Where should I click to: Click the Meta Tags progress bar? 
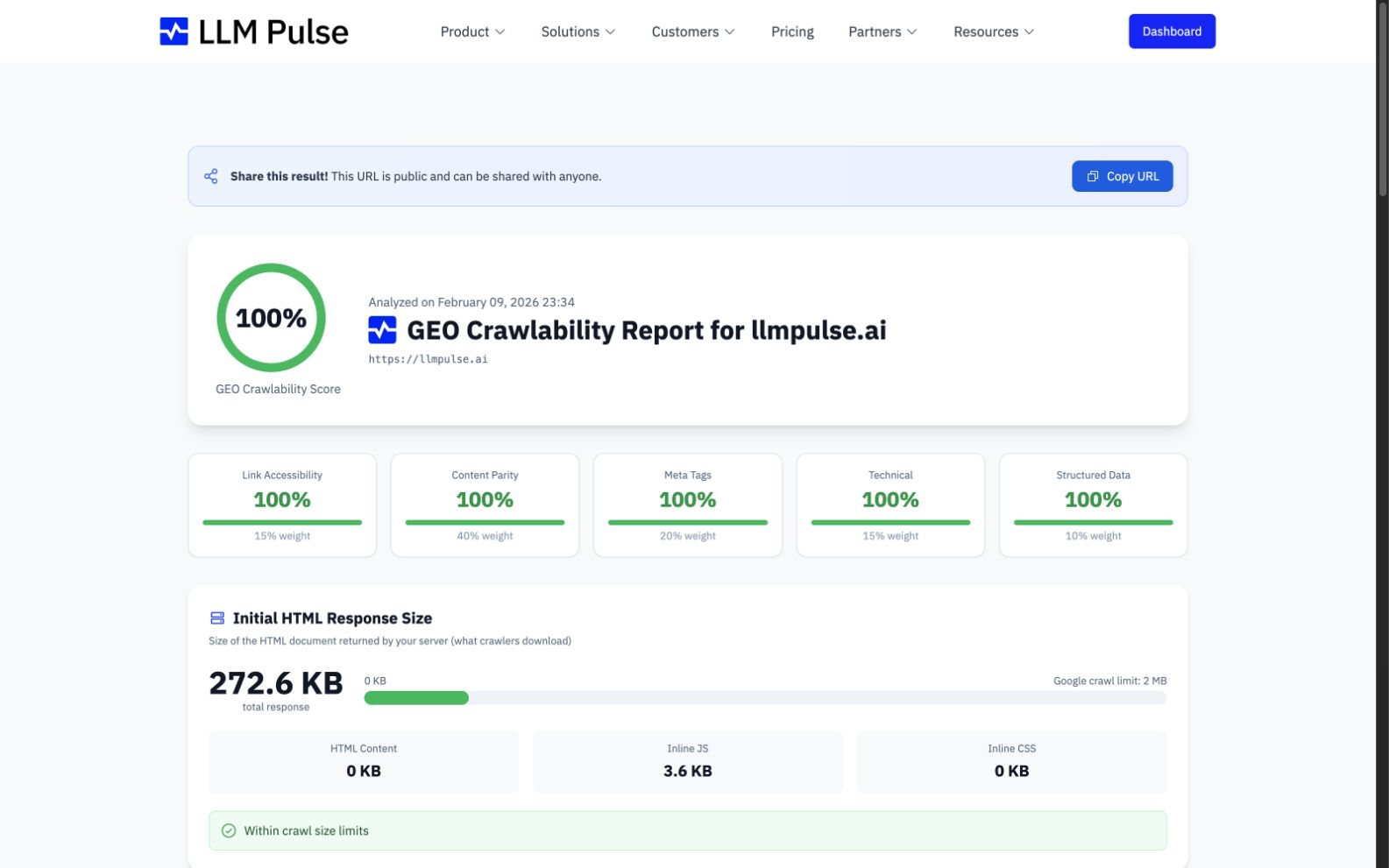[x=688, y=523]
